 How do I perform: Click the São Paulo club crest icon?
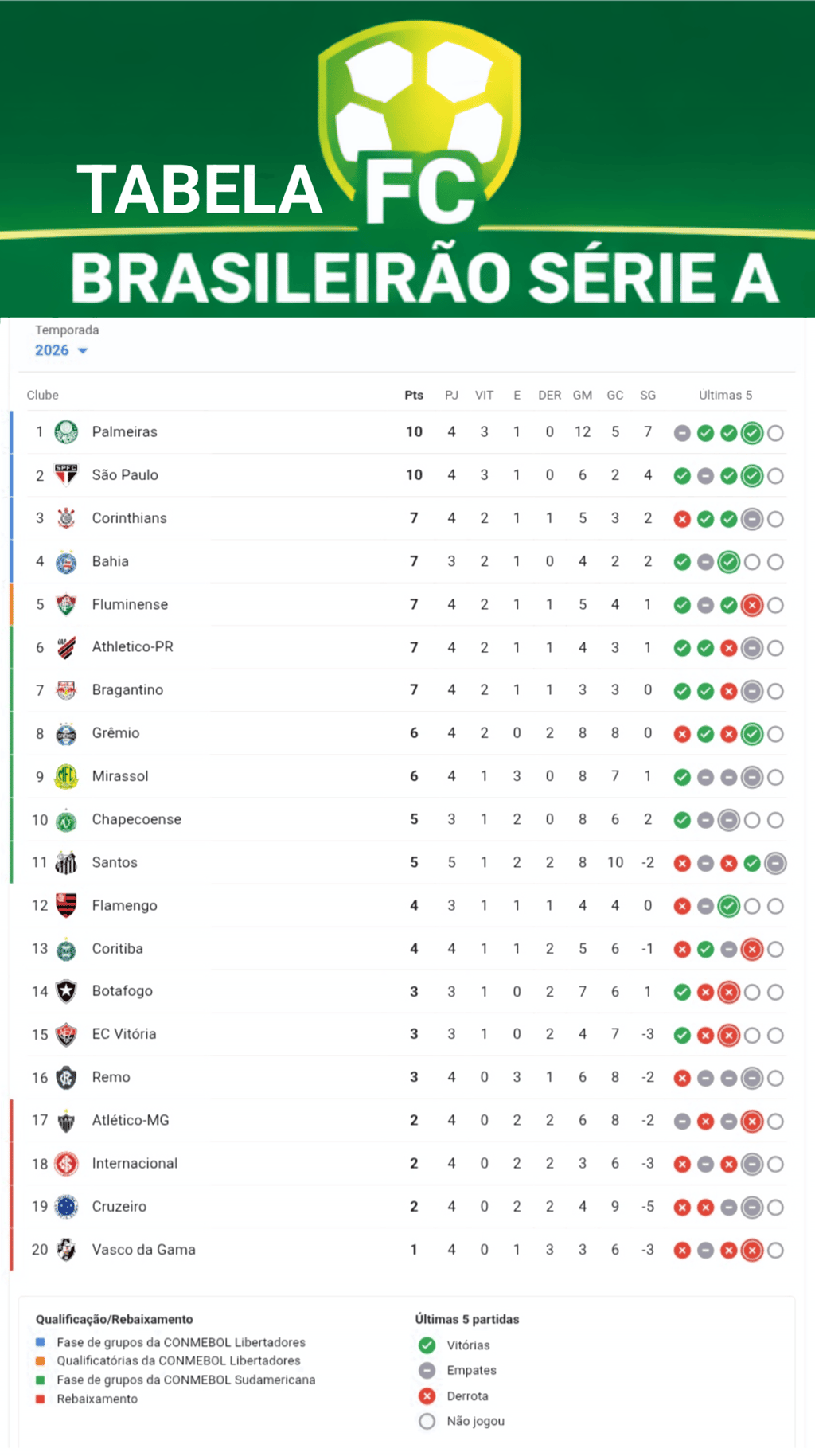coord(66,475)
